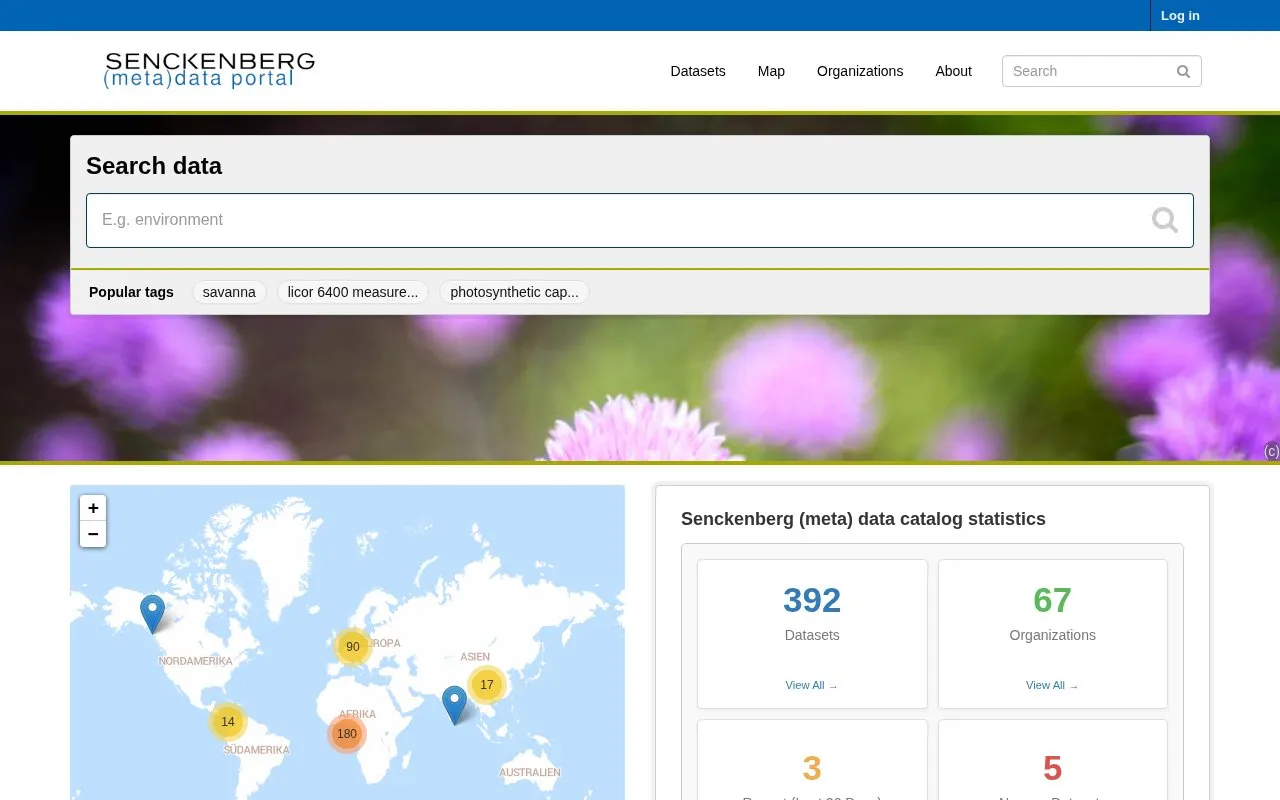This screenshot has height=800, width=1280.
Task: Select the blue map marker near Asia
Action: (454, 705)
